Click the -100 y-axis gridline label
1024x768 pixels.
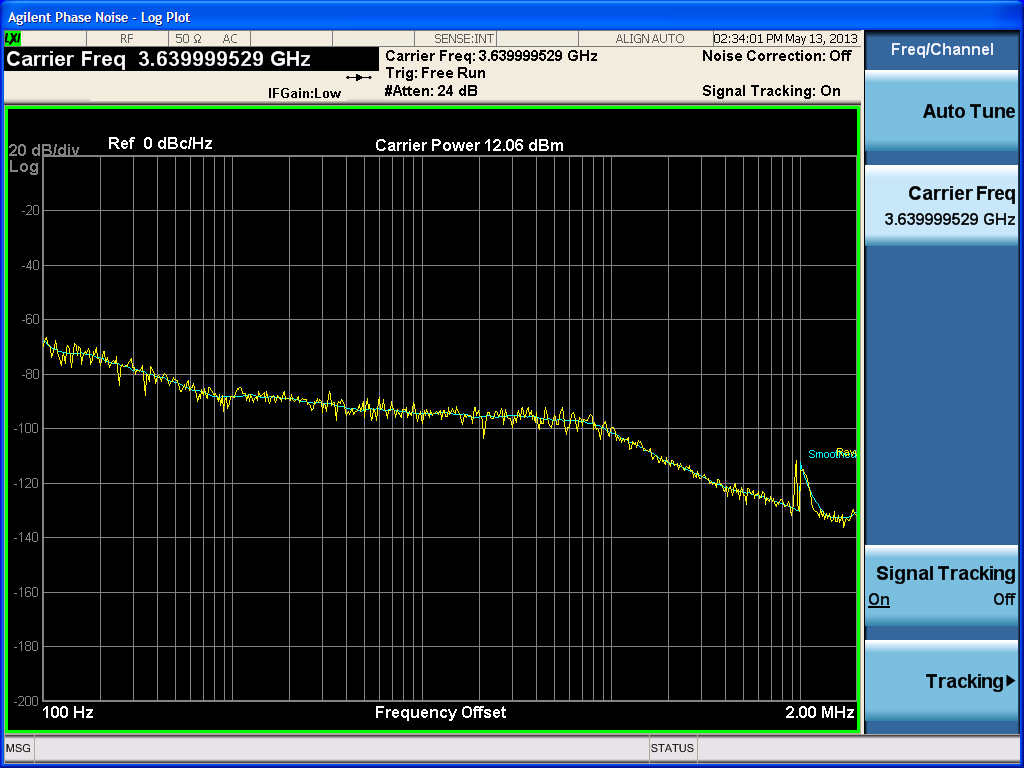point(25,428)
